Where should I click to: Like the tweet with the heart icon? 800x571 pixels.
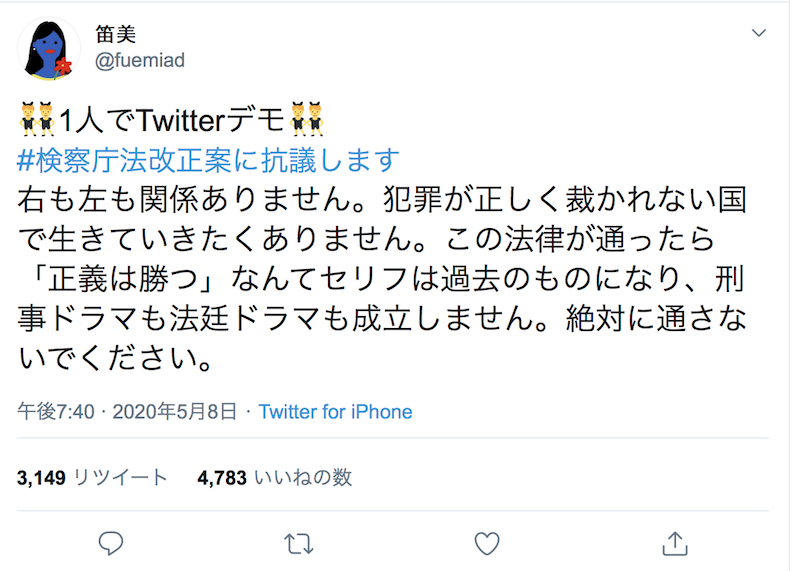486,543
